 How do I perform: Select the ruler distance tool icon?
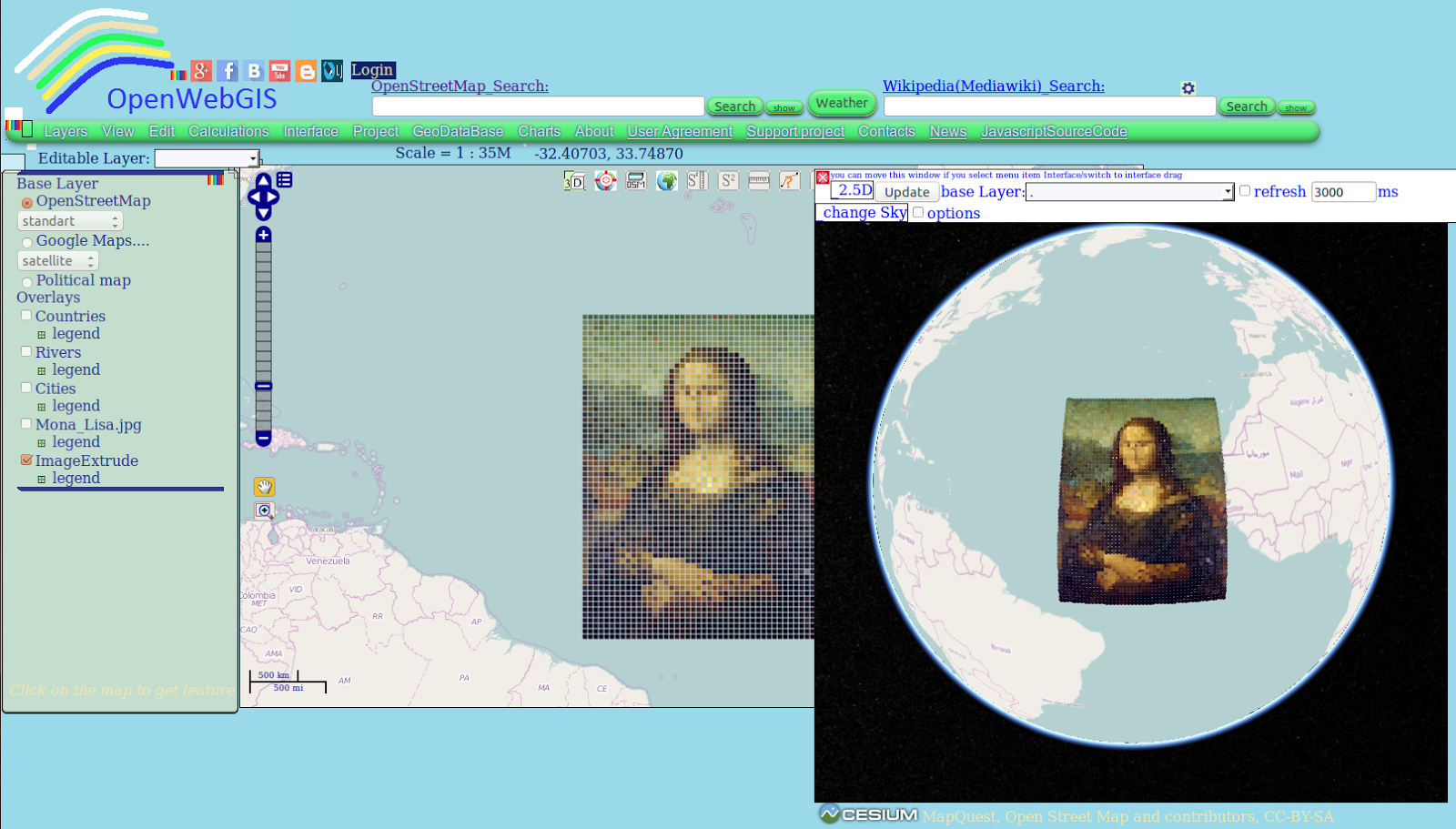tap(759, 181)
